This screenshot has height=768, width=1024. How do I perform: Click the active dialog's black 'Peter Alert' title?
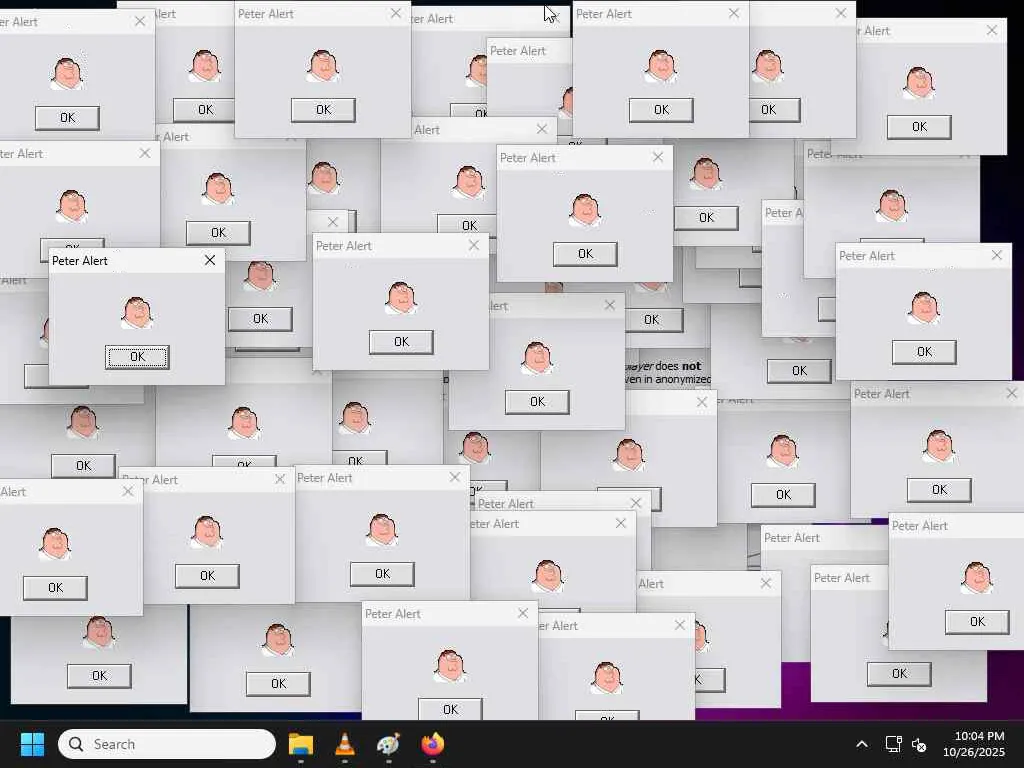click(x=80, y=261)
